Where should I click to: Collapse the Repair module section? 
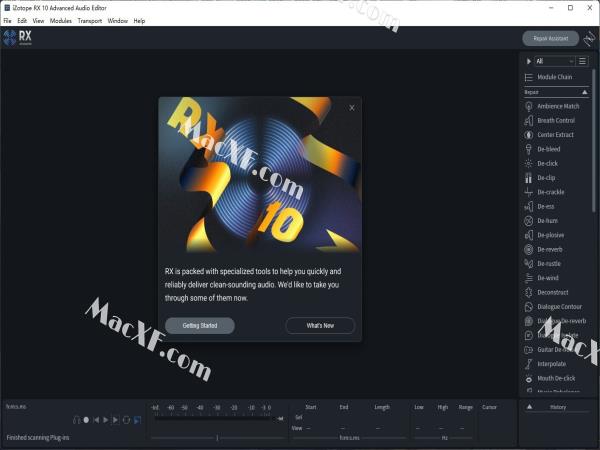pos(585,92)
